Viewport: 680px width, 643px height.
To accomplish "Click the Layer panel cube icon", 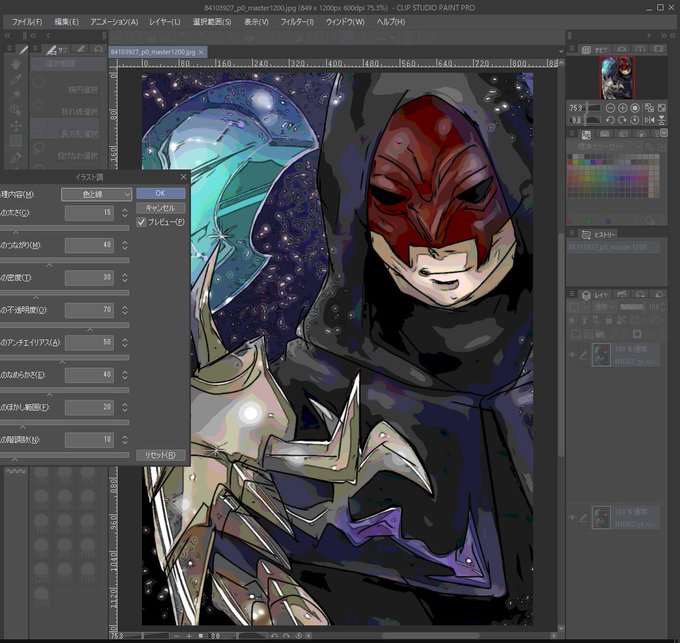I will 586,295.
